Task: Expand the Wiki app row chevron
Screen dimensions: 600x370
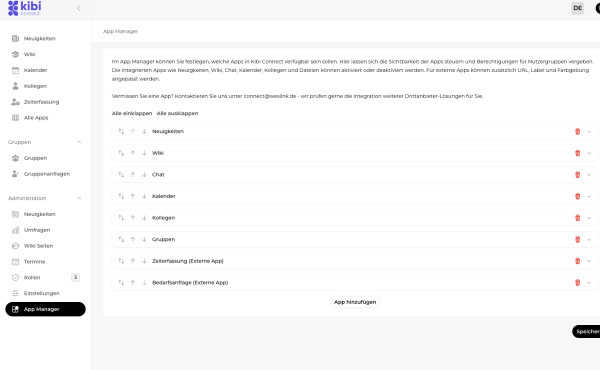Action: tap(589, 153)
